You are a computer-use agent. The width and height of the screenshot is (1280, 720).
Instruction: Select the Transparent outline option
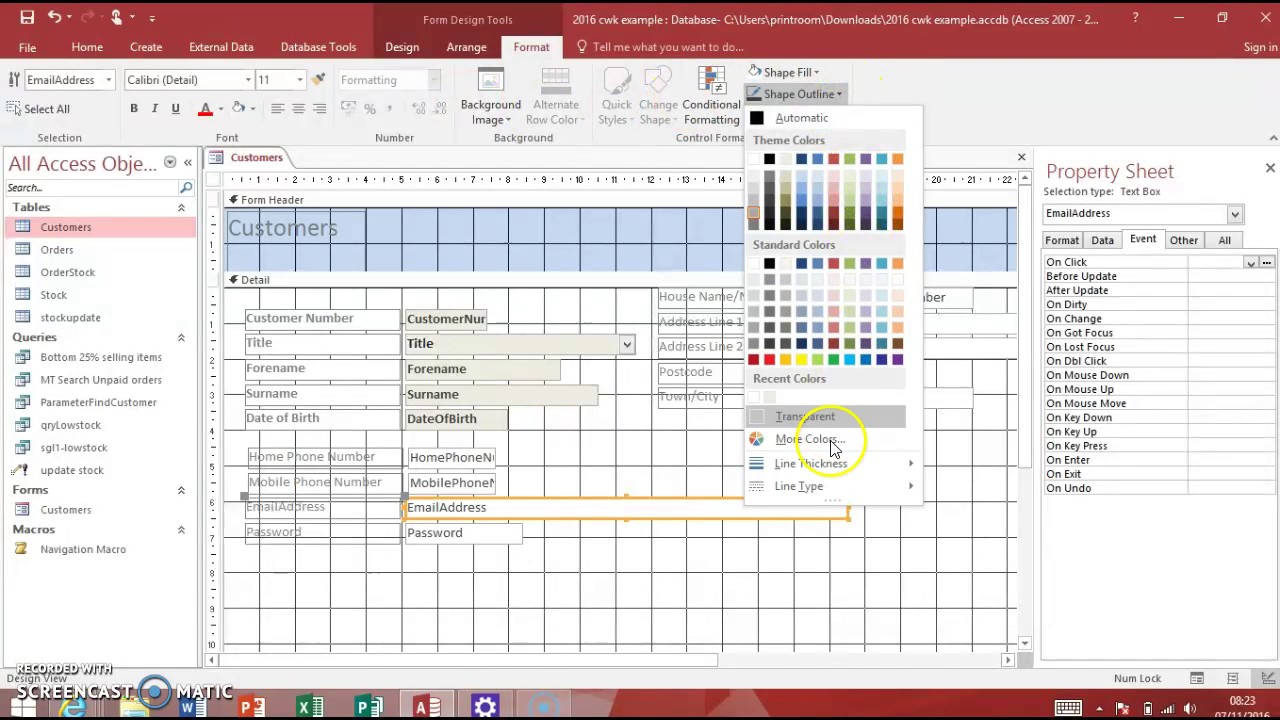pos(825,416)
